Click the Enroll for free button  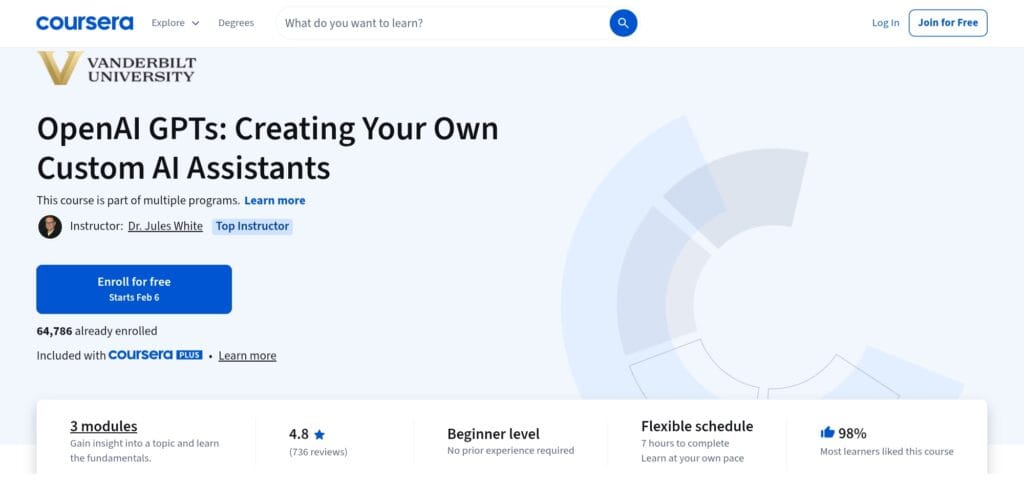click(x=134, y=289)
